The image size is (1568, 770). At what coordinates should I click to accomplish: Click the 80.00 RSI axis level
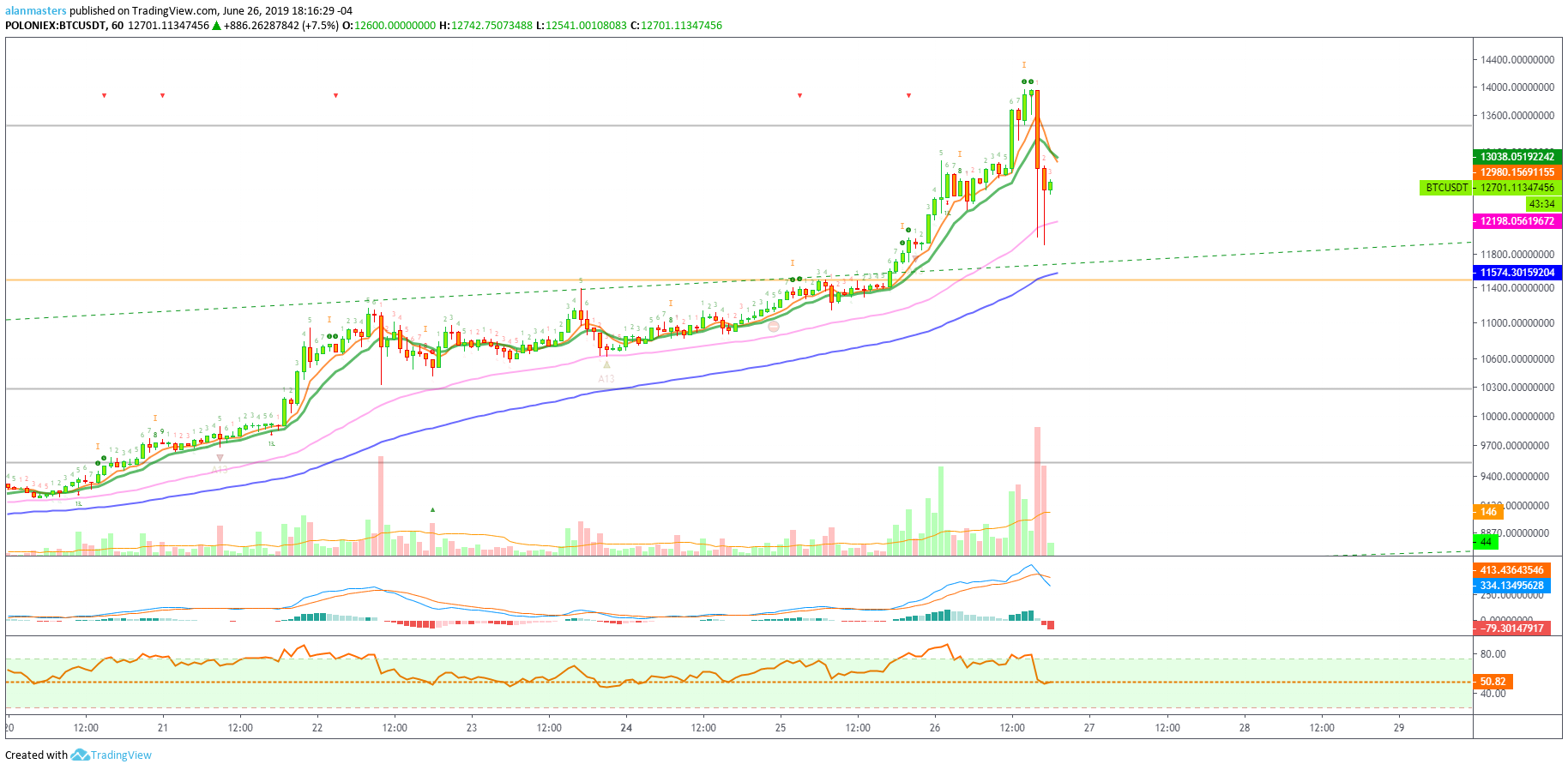1493,654
